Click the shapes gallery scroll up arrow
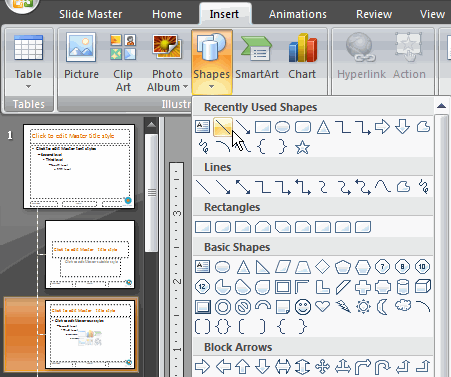The height and width of the screenshot is (377, 451). [441, 106]
